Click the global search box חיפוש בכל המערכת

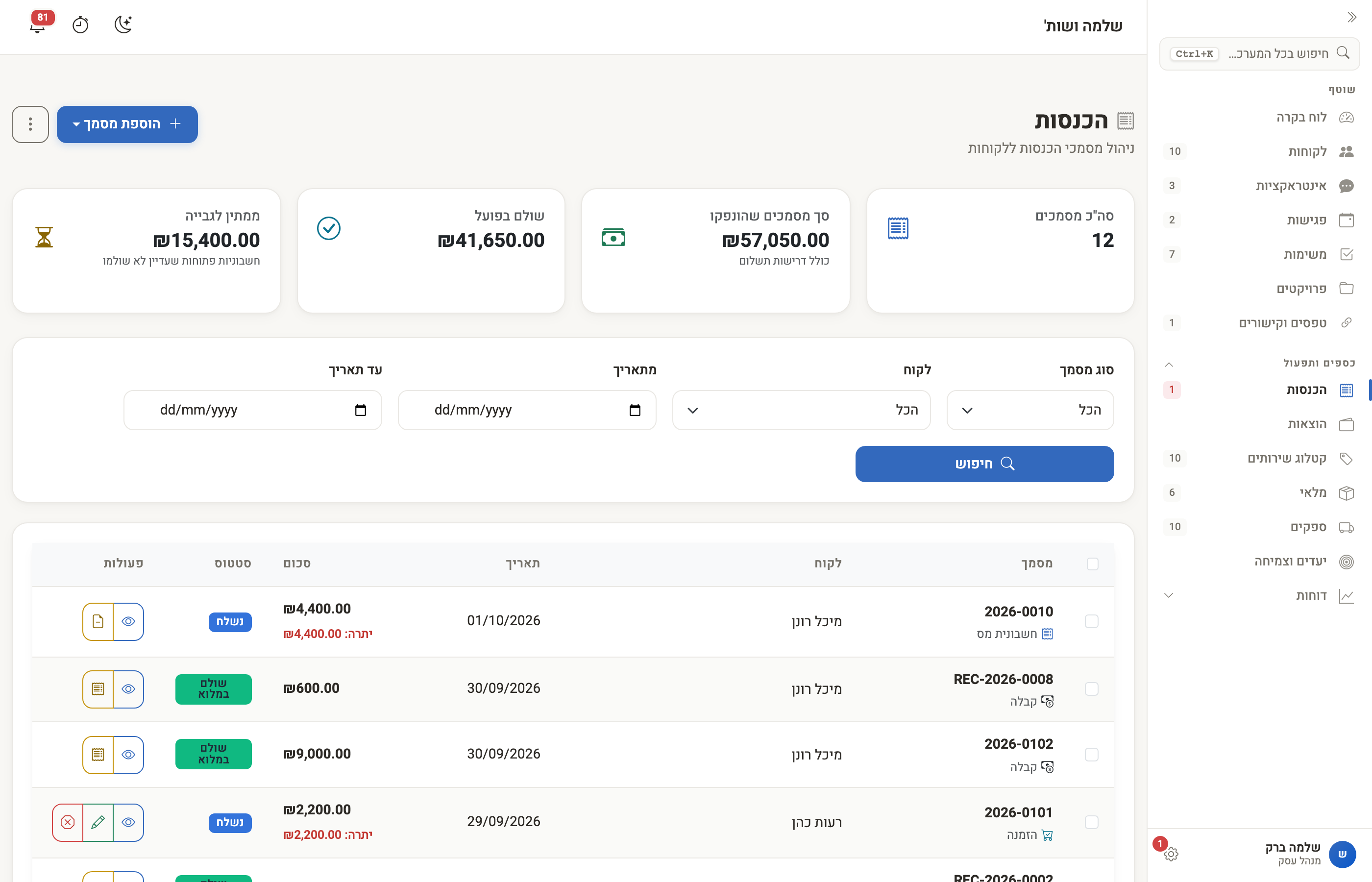click(x=1259, y=54)
